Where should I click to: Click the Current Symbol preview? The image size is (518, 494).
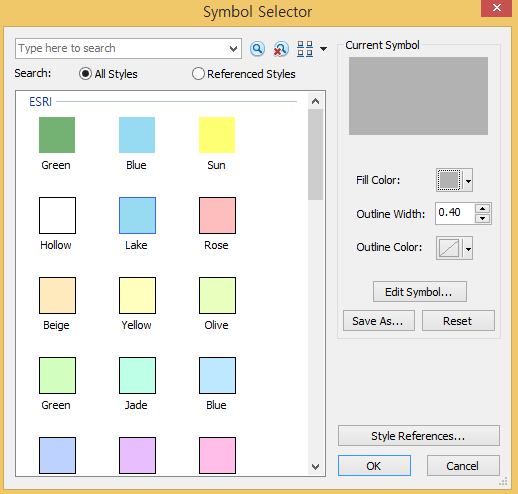click(418, 96)
